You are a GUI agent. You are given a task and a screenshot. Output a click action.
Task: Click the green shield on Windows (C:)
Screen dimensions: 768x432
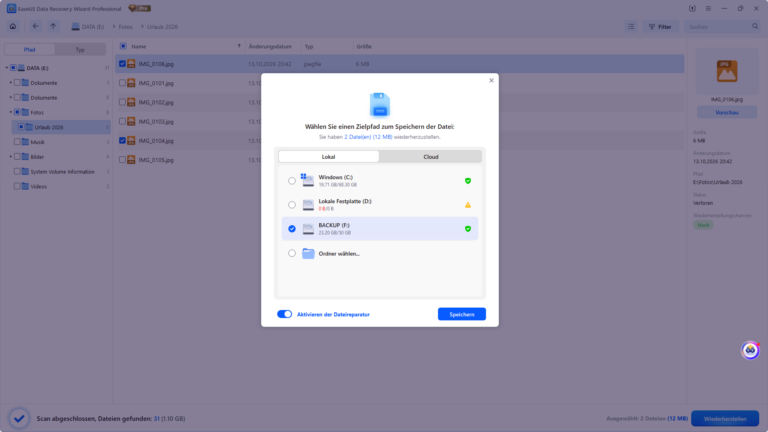(468, 181)
